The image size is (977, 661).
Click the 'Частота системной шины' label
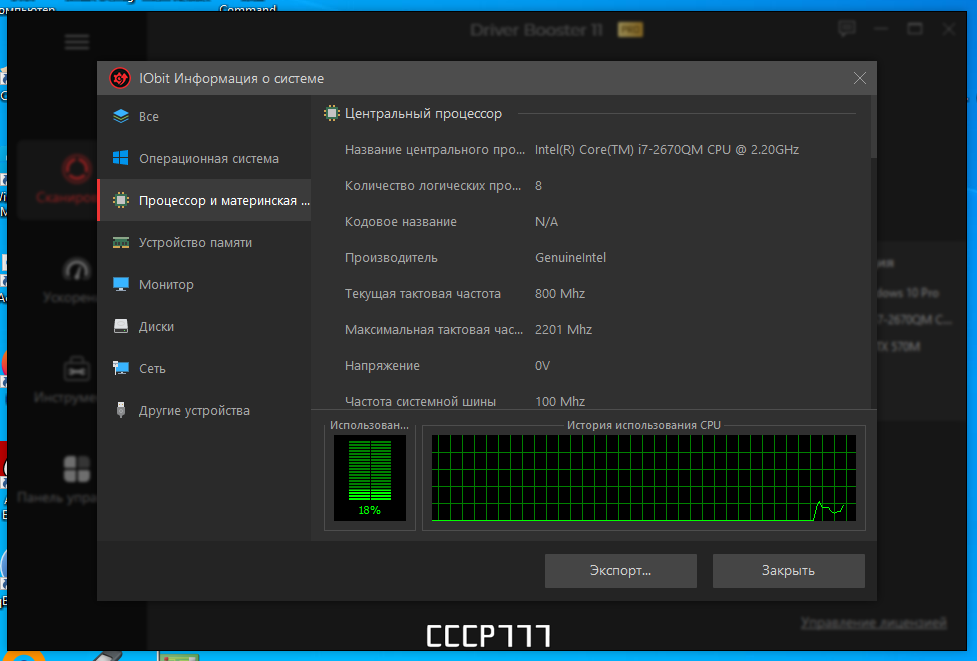pyautogui.click(x=420, y=402)
